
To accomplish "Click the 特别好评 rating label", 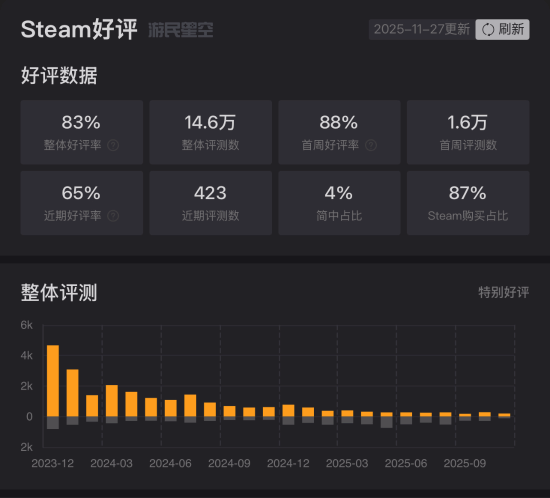I will tap(504, 292).
